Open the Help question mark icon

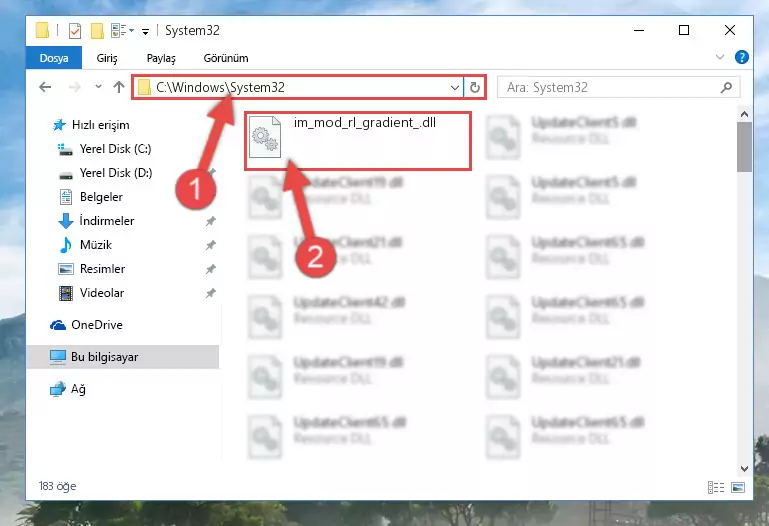[x=741, y=57]
